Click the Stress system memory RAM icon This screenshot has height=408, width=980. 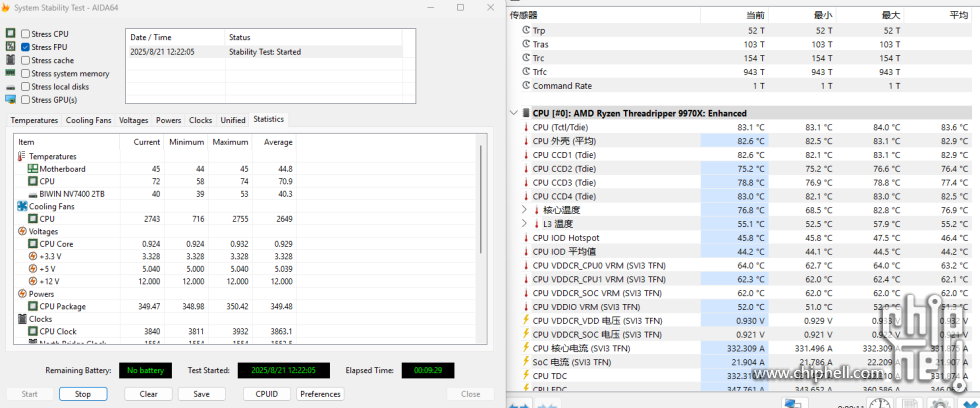click(11, 73)
